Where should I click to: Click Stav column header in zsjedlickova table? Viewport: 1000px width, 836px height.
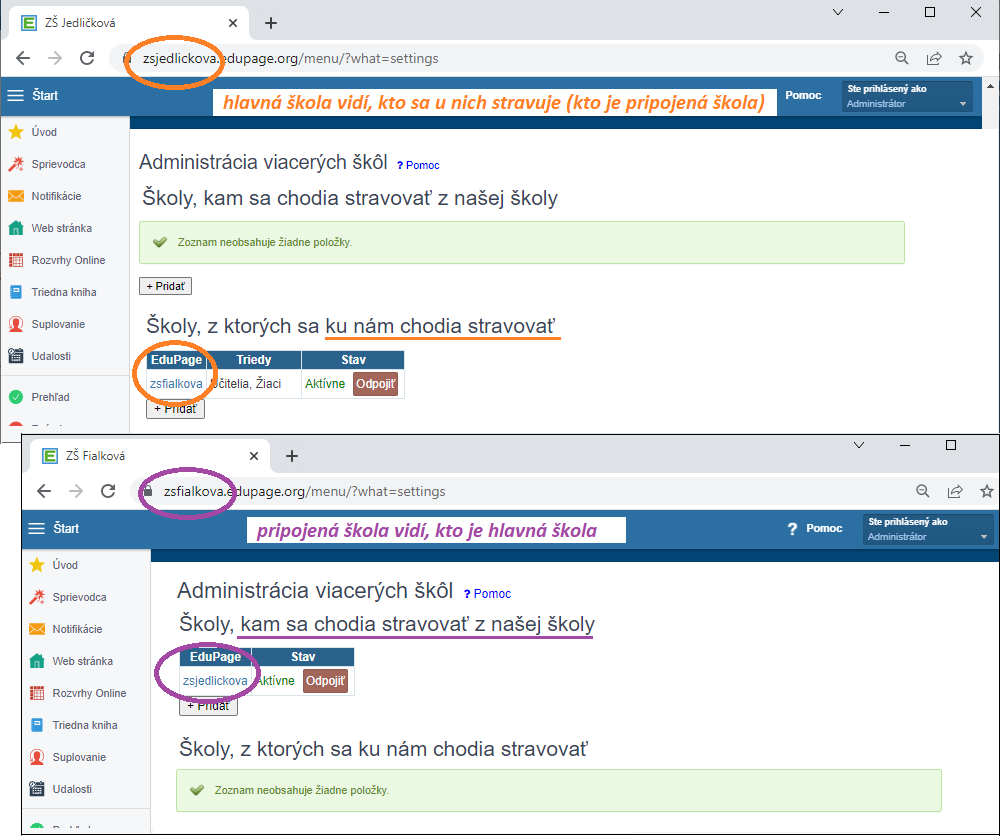coord(303,657)
